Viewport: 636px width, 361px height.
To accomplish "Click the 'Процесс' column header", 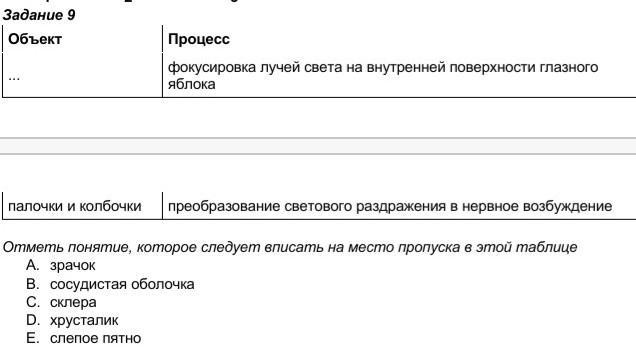I will [x=199, y=39].
